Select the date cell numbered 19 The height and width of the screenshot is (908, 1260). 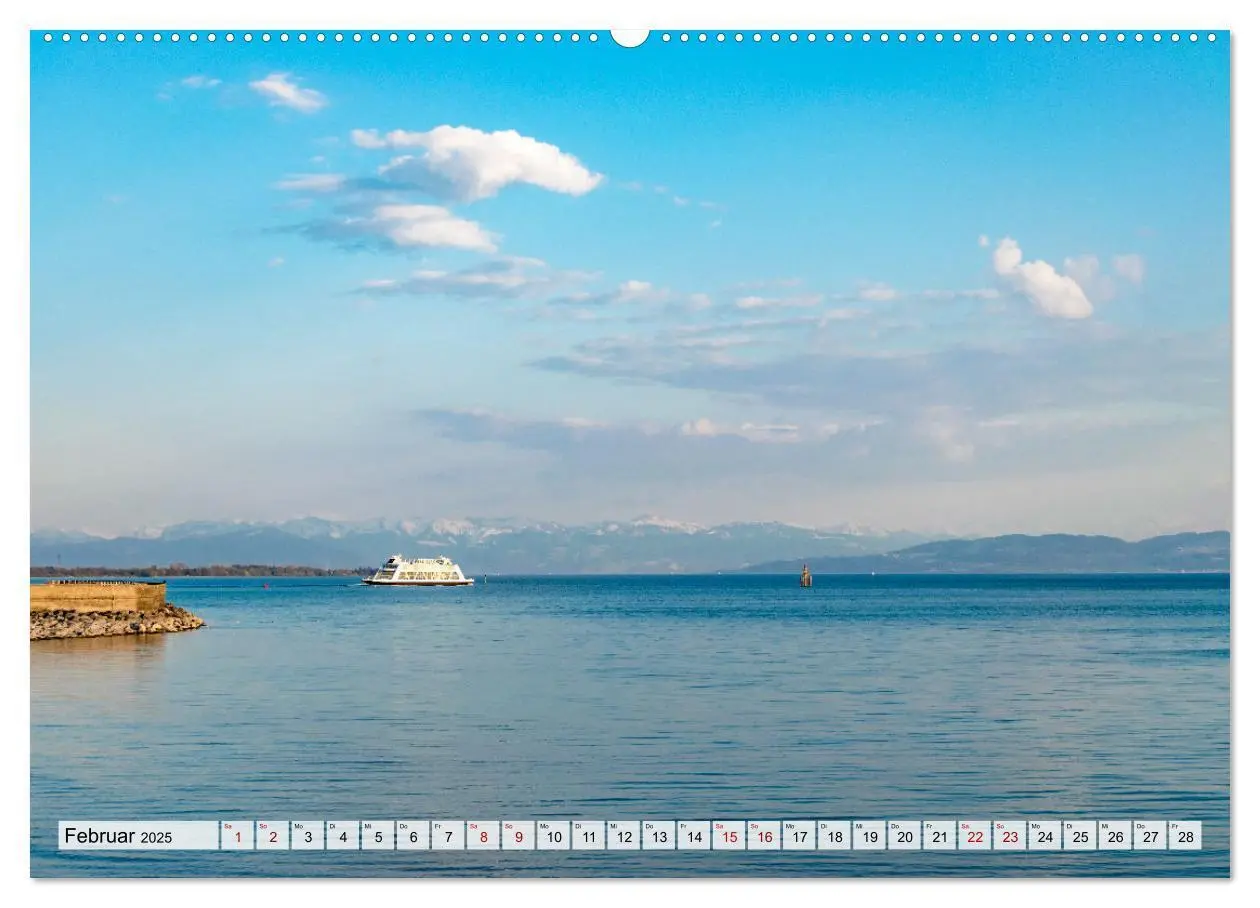pos(869,836)
